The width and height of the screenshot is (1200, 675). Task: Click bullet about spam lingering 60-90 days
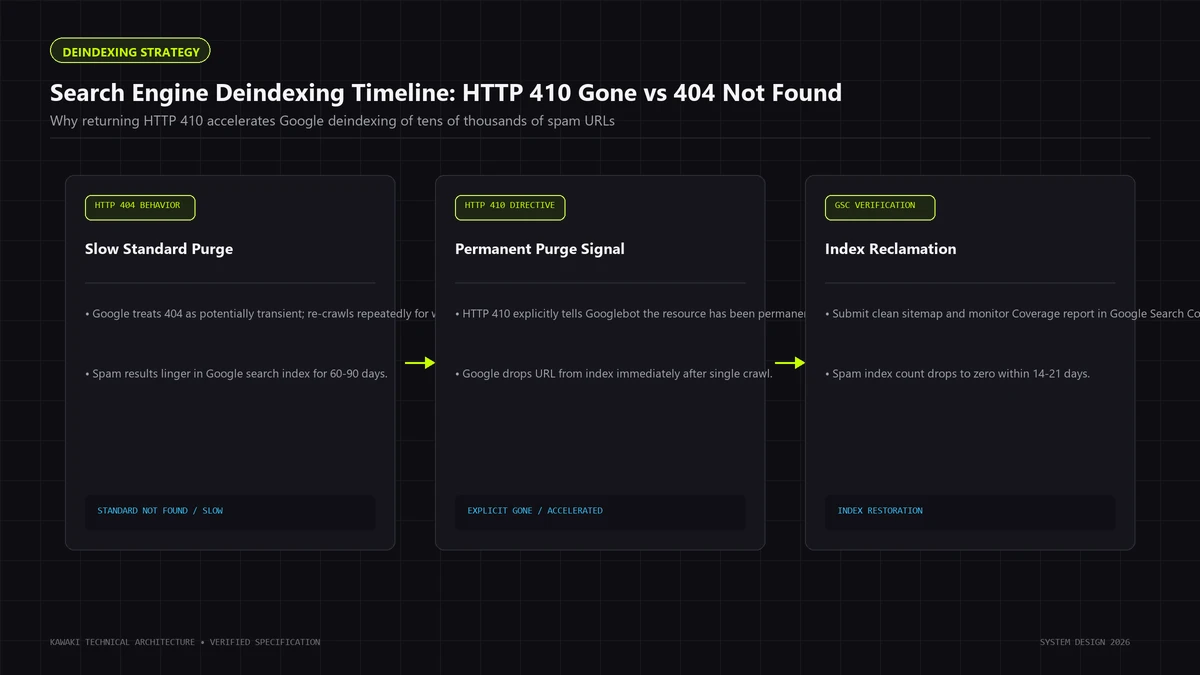(x=236, y=374)
